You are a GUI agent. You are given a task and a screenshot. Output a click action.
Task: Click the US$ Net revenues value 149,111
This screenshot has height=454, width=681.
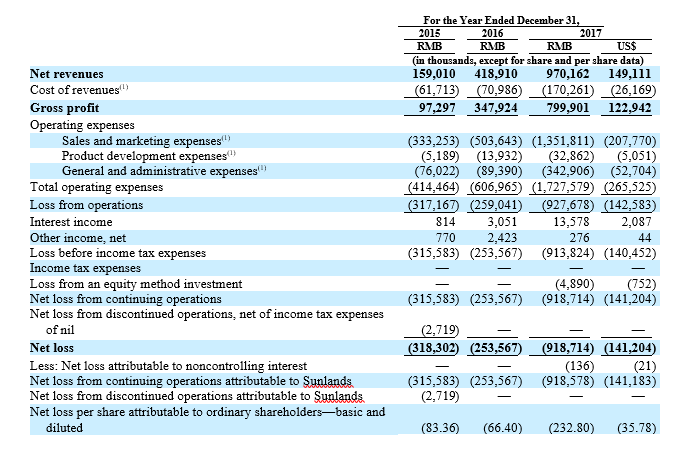tap(630, 74)
